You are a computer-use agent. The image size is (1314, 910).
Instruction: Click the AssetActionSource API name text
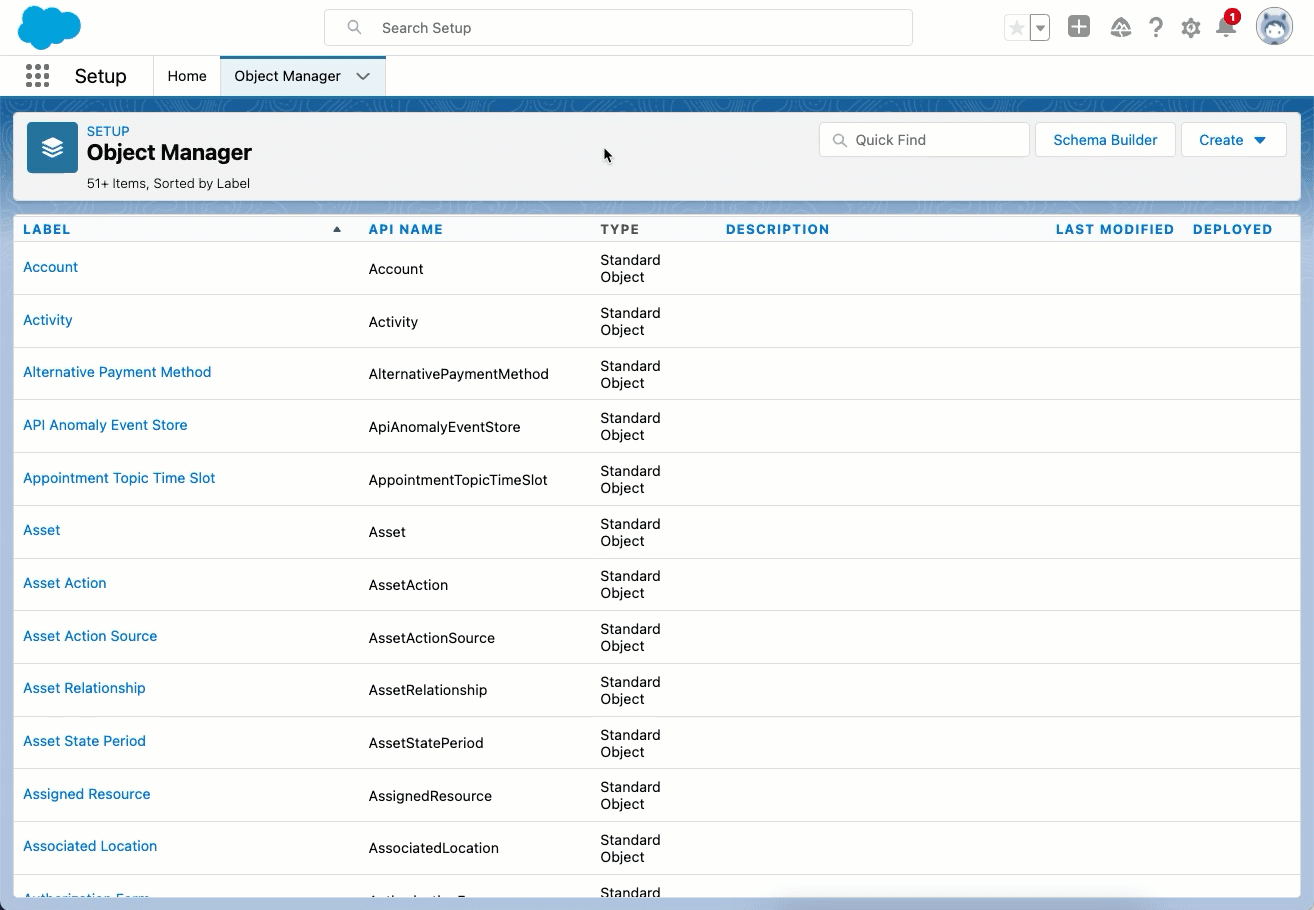(x=432, y=638)
